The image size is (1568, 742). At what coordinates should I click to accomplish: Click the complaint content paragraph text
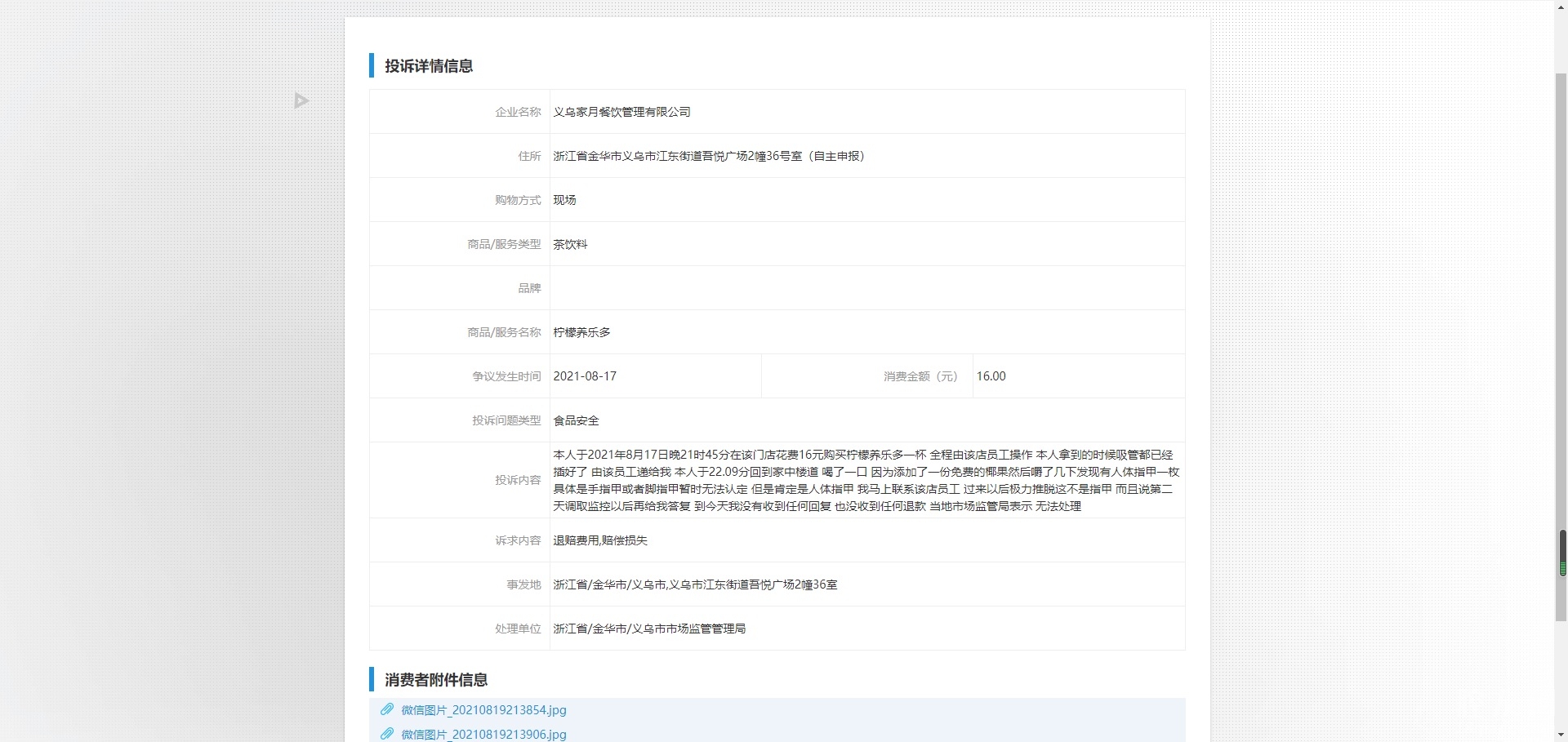[x=866, y=480]
